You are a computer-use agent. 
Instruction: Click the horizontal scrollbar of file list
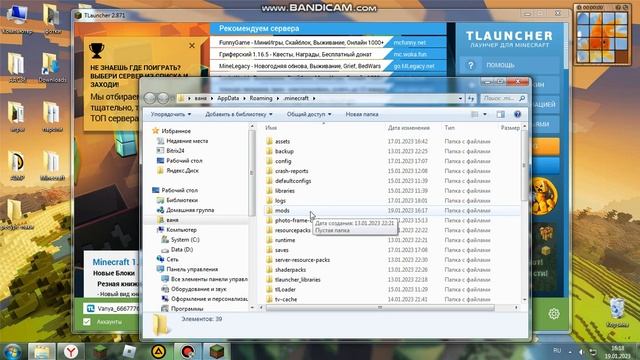[x=380, y=308]
